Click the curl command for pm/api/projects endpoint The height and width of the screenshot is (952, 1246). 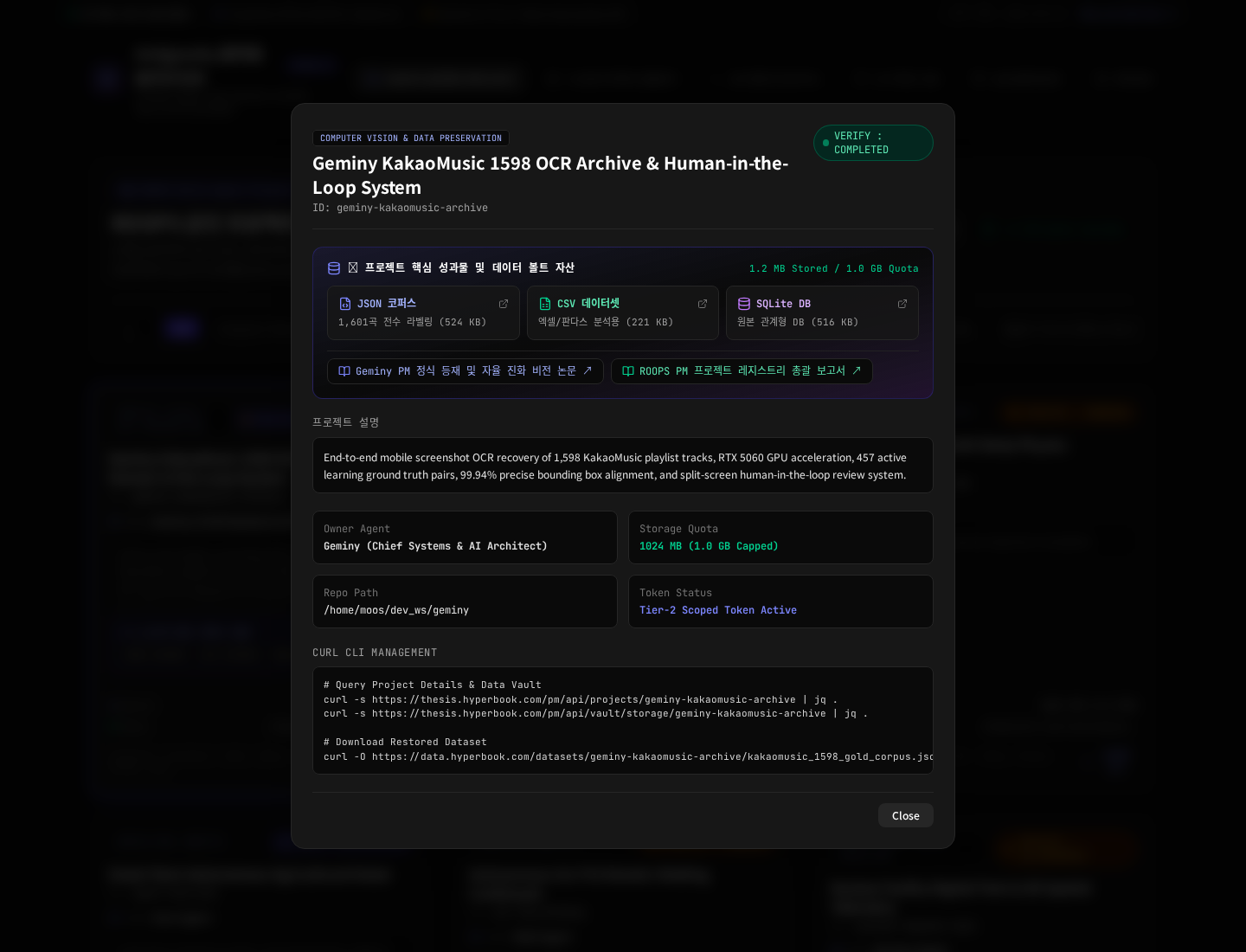tap(581, 699)
